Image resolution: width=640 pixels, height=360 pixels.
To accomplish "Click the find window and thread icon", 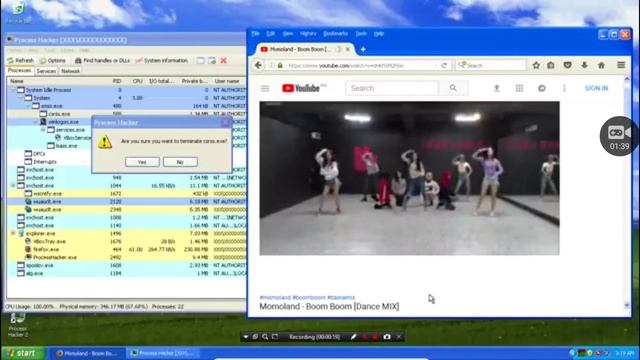I will [x=212, y=60].
